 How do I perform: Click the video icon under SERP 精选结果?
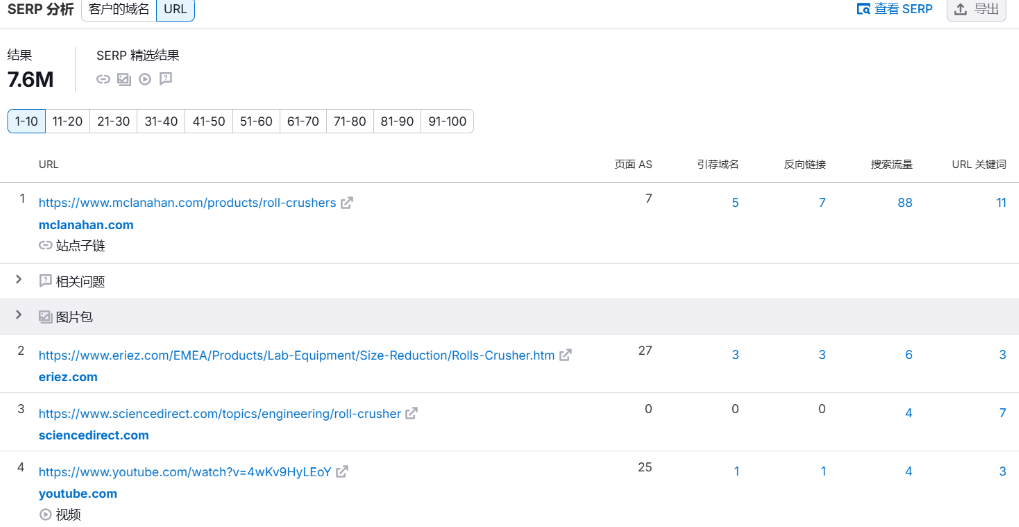(x=145, y=79)
